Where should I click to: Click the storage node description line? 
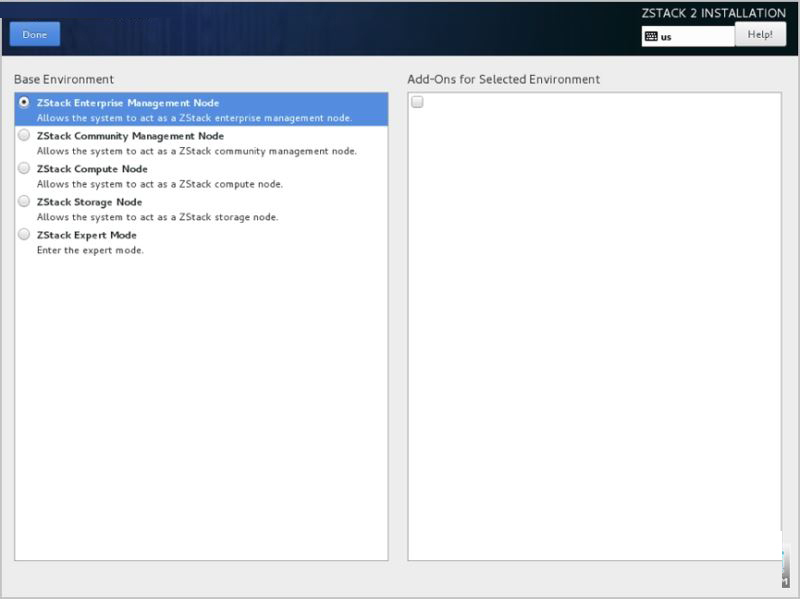pyautogui.click(x=158, y=217)
